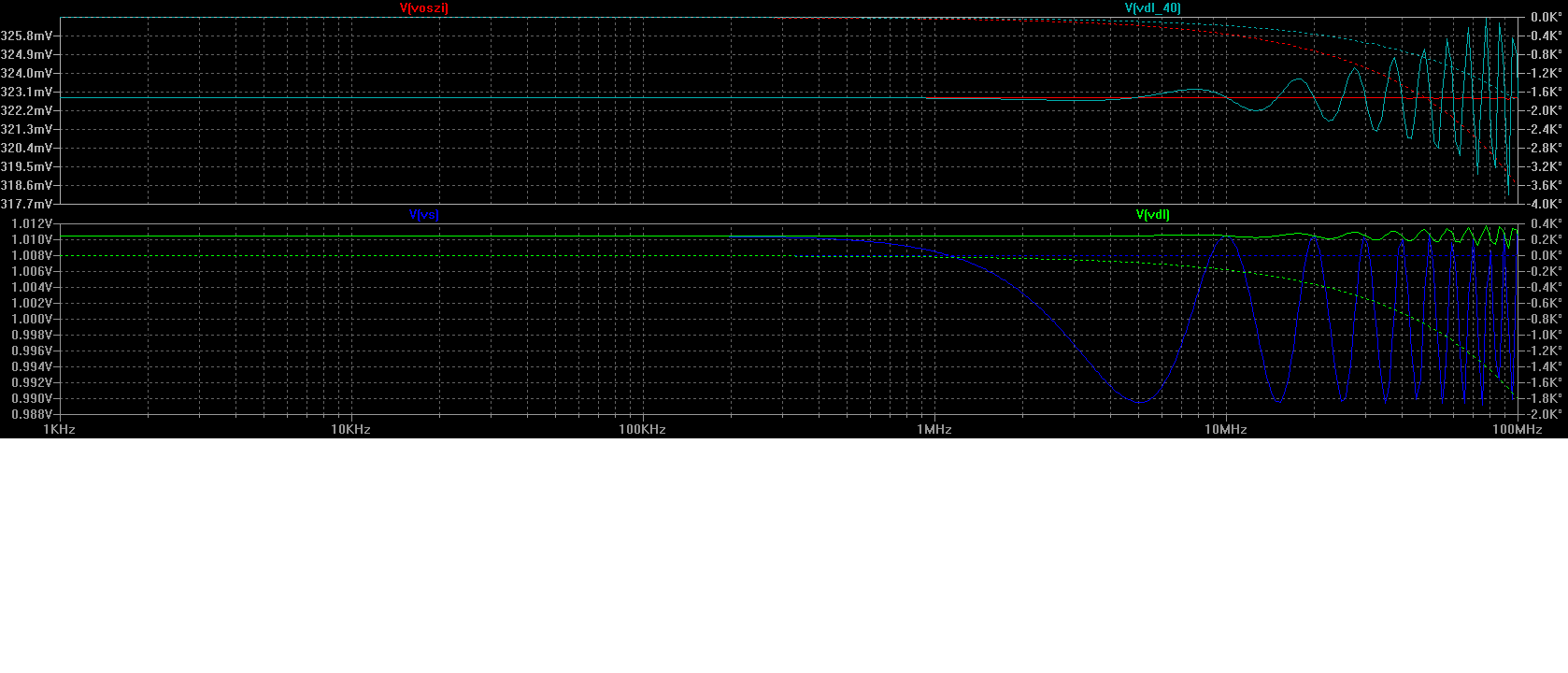The image size is (1568, 673).
Task: Select the 0.996V axis label
Action: coord(32,351)
